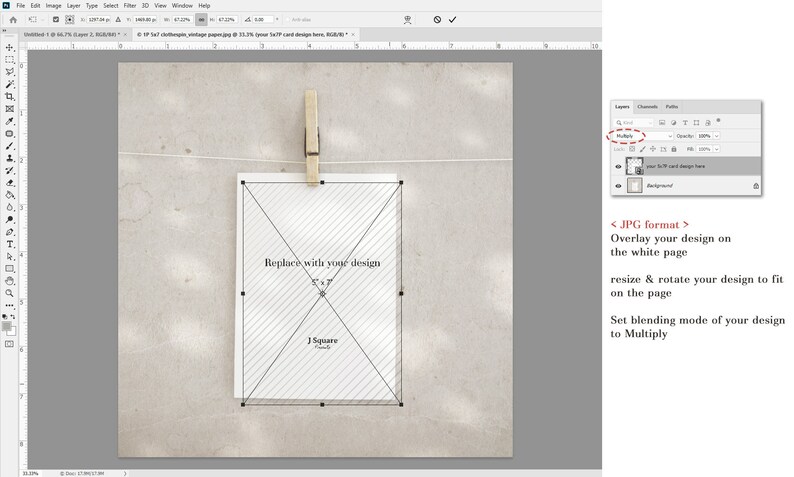
Task: Click the rotation angle input field
Action: click(262, 20)
